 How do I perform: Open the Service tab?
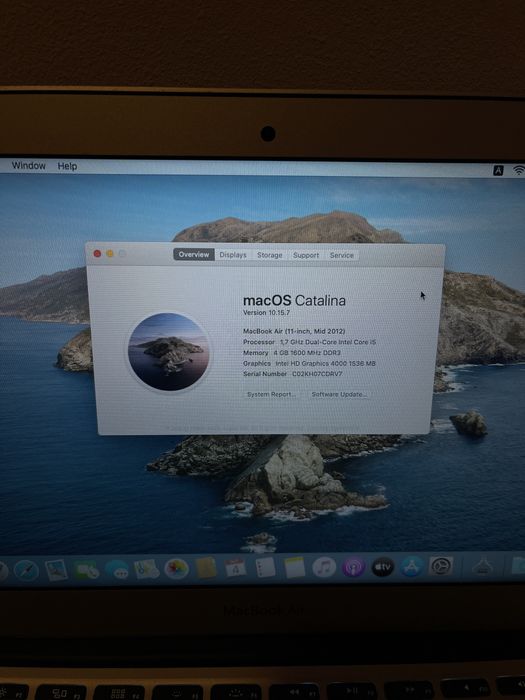click(x=342, y=255)
